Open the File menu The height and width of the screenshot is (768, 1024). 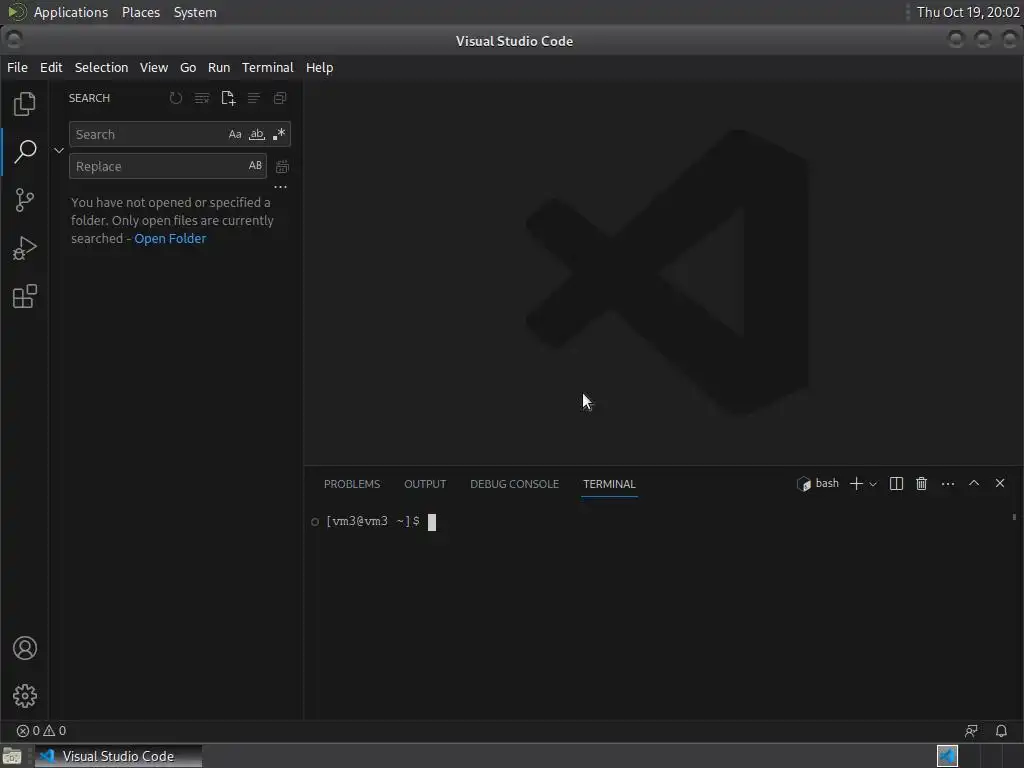[17, 67]
